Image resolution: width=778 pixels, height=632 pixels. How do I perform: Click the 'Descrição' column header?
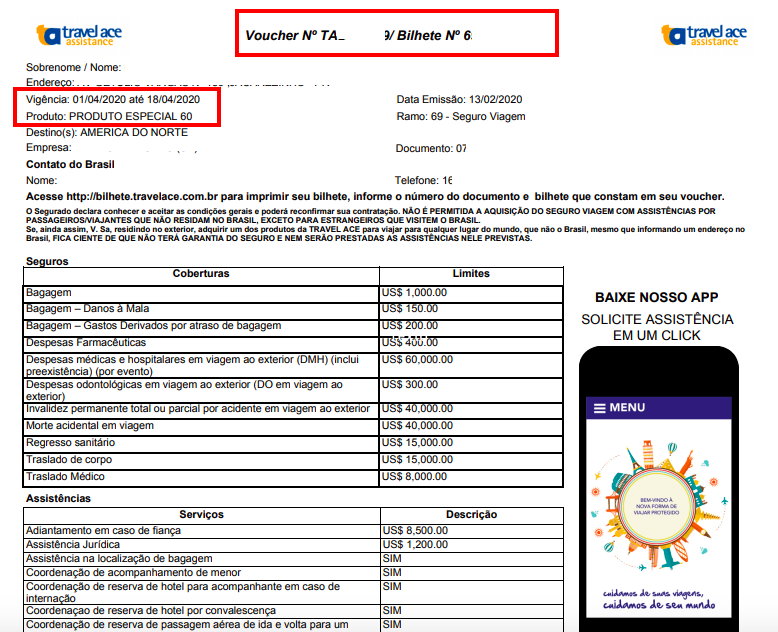click(x=471, y=514)
